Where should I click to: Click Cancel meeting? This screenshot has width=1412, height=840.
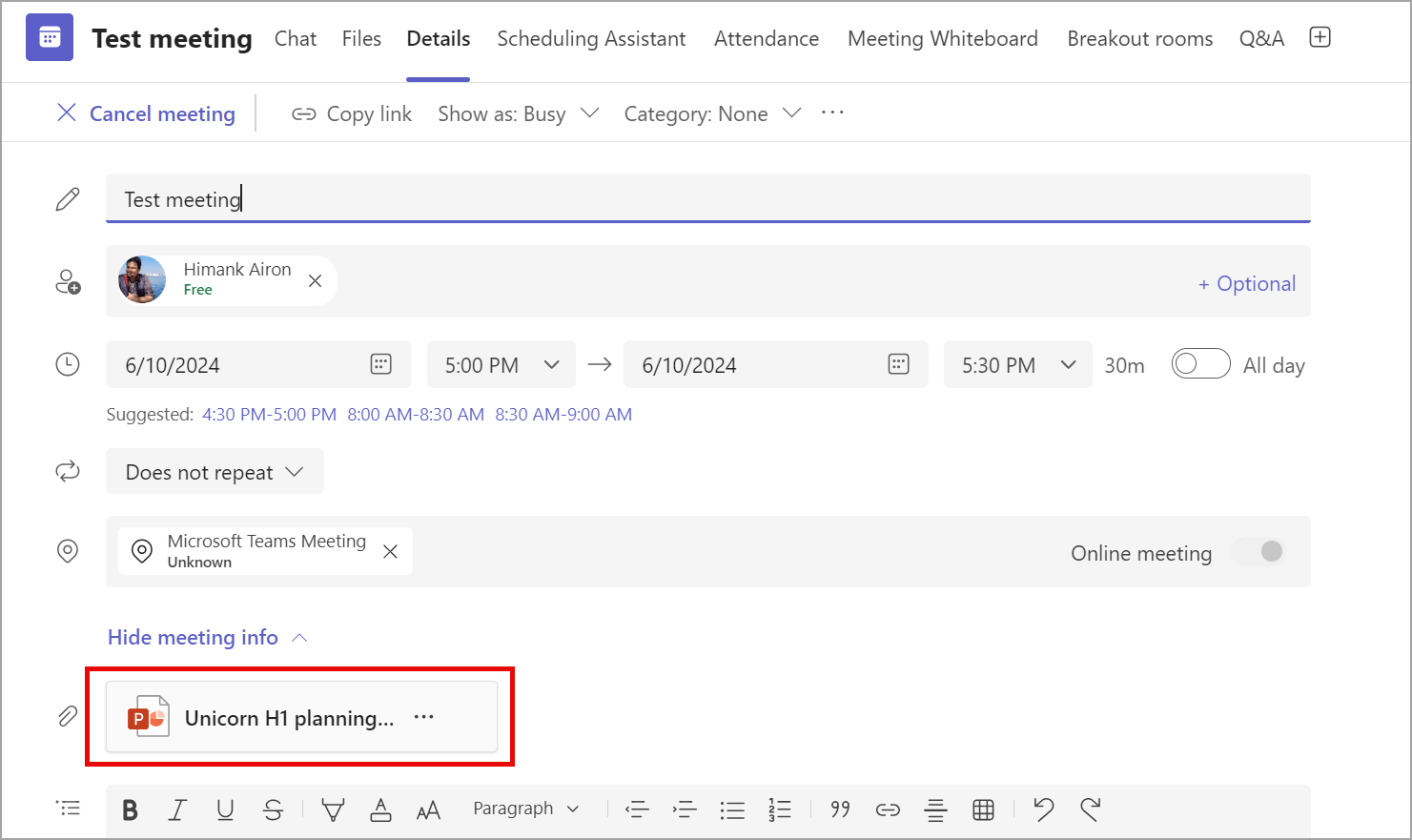point(146,113)
